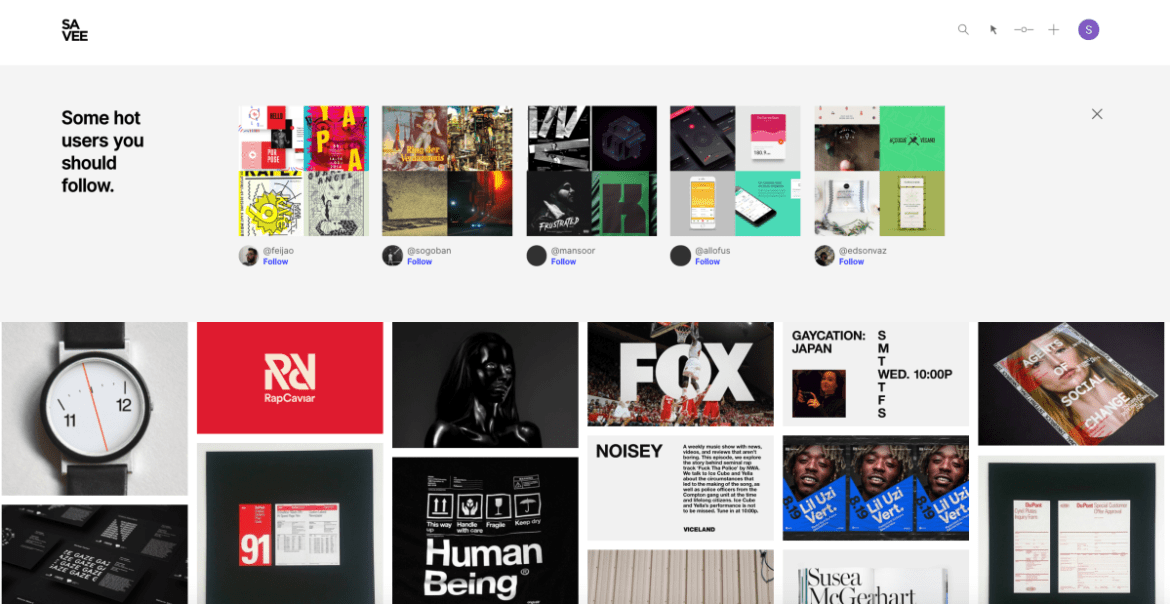The width and height of the screenshot is (1170, 604).
Task: Open the Lil Uzi Vert posters image
Action: point(876,488)
